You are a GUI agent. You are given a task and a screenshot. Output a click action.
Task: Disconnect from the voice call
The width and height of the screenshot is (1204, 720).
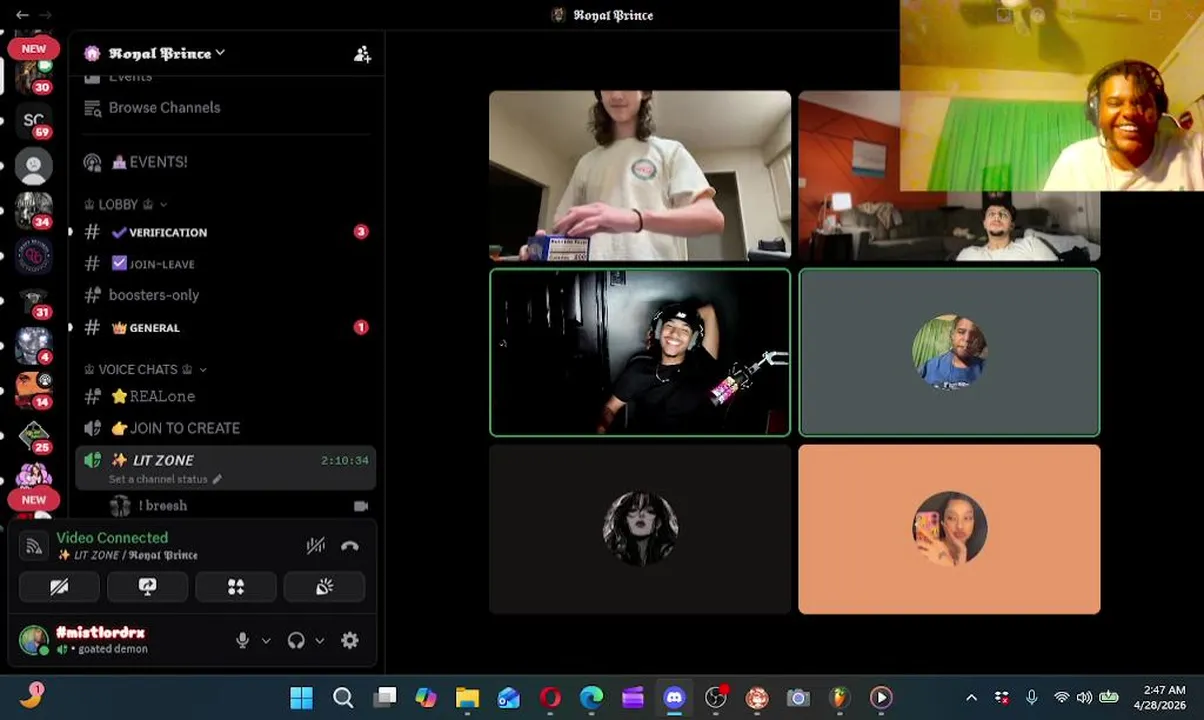tap(349, 546)
